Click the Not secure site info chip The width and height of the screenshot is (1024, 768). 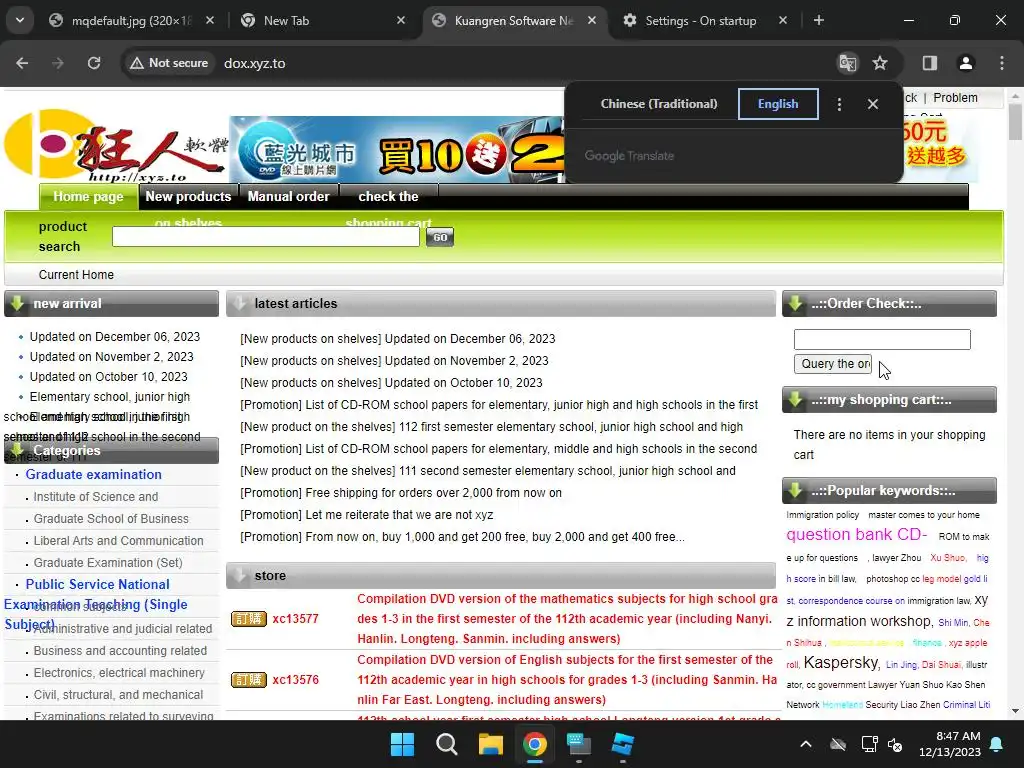pyautogui.click(x=169, y=63)
